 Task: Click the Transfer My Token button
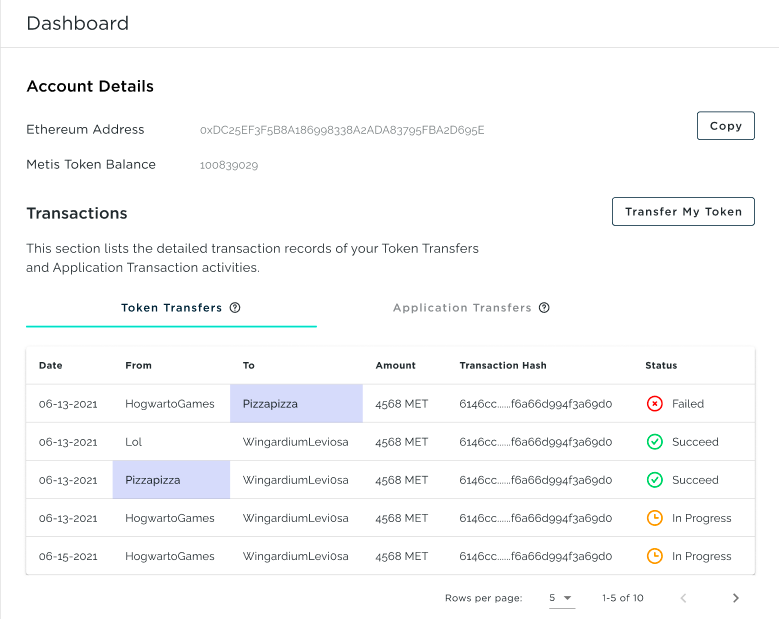[x=683, y=212]
